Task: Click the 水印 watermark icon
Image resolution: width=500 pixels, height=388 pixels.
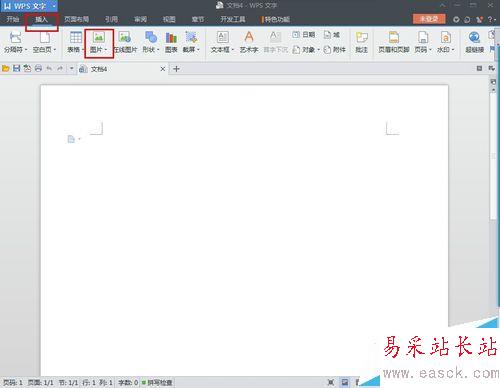Action: click(445, 37)
